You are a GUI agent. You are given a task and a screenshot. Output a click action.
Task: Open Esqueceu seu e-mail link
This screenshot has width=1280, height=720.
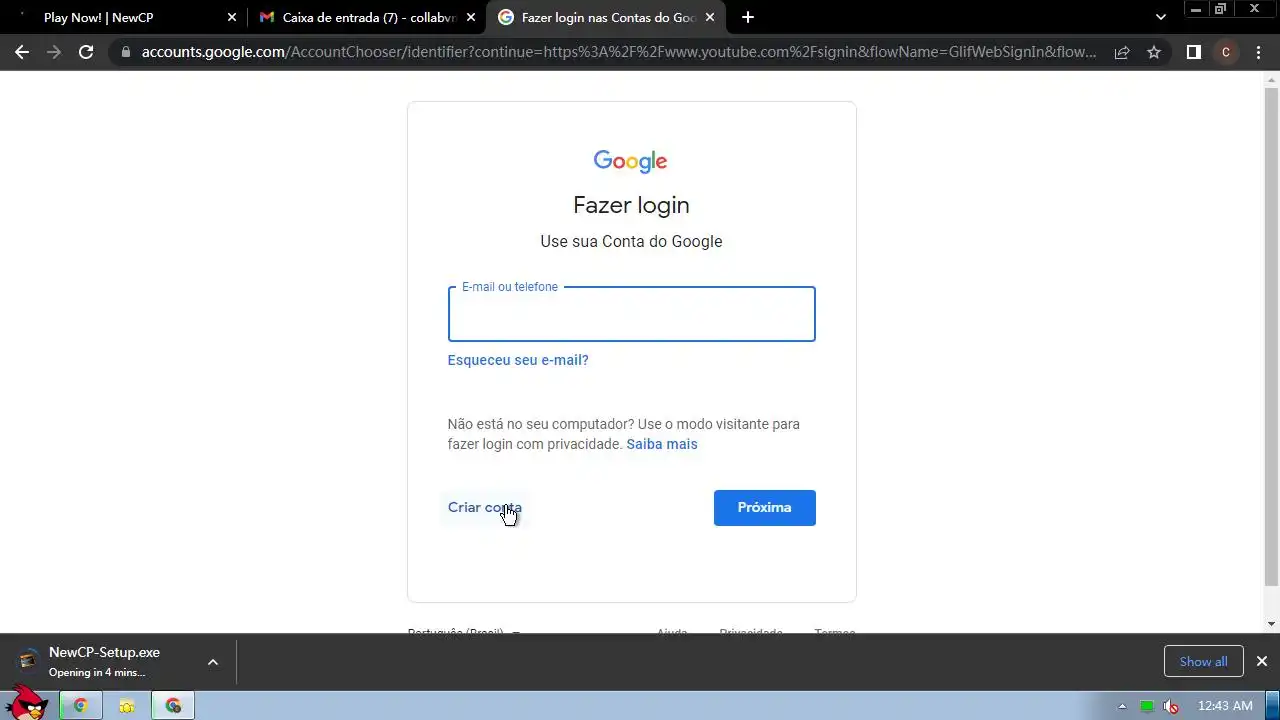518,360
